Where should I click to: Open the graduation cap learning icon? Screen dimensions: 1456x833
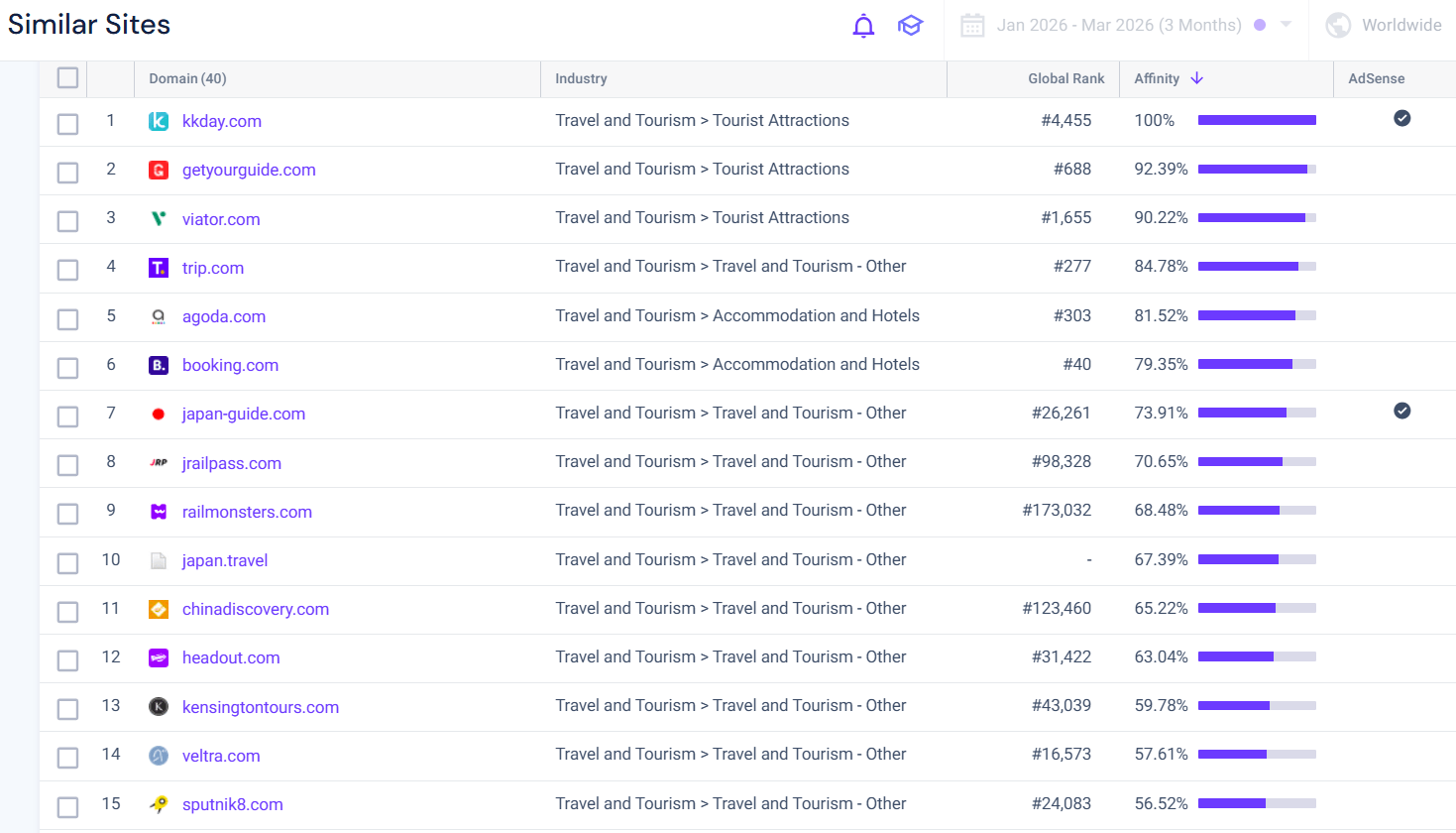[x=910, y=26]
